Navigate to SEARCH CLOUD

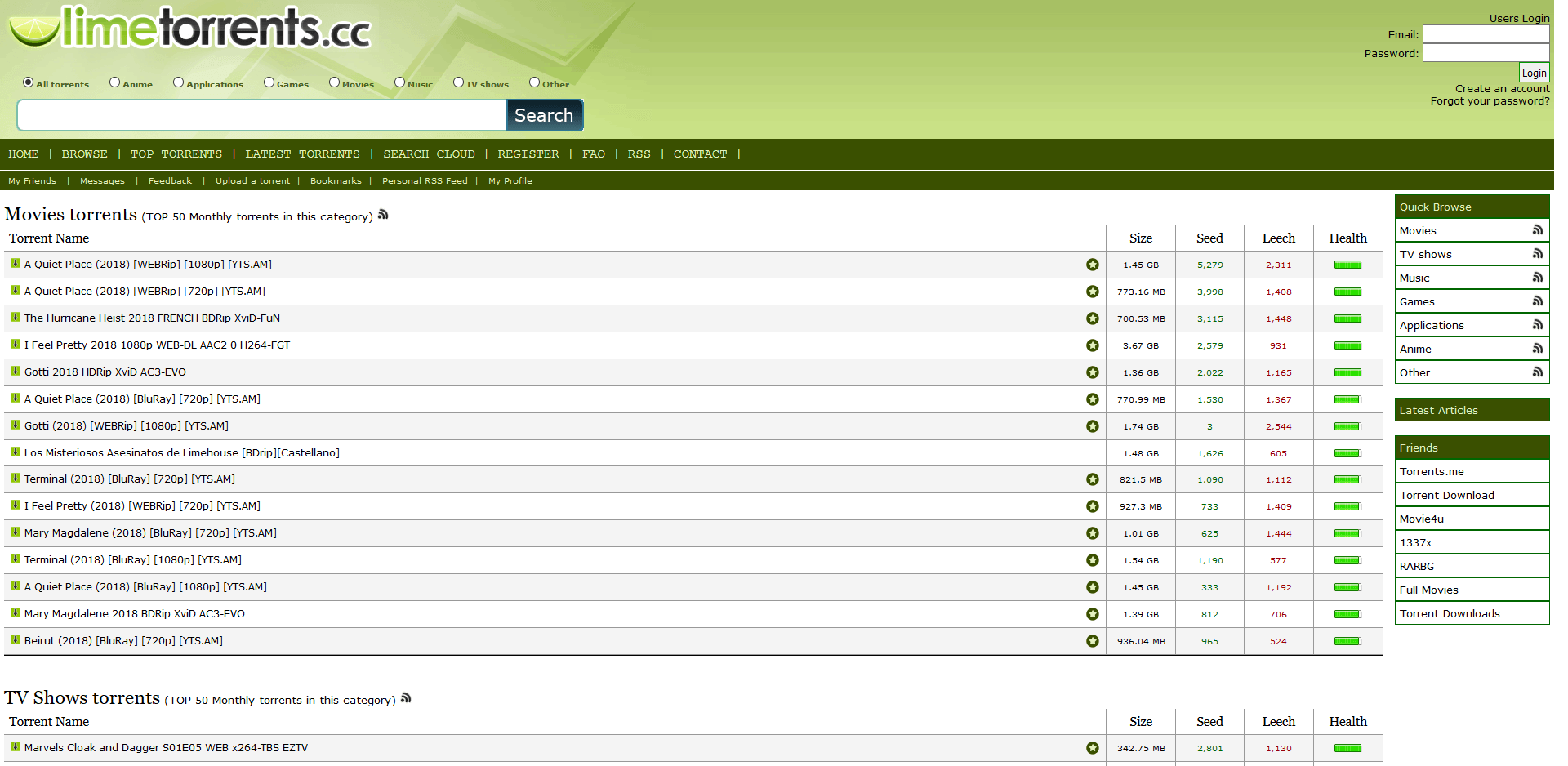pyautogui.click(x=429, y=154)
